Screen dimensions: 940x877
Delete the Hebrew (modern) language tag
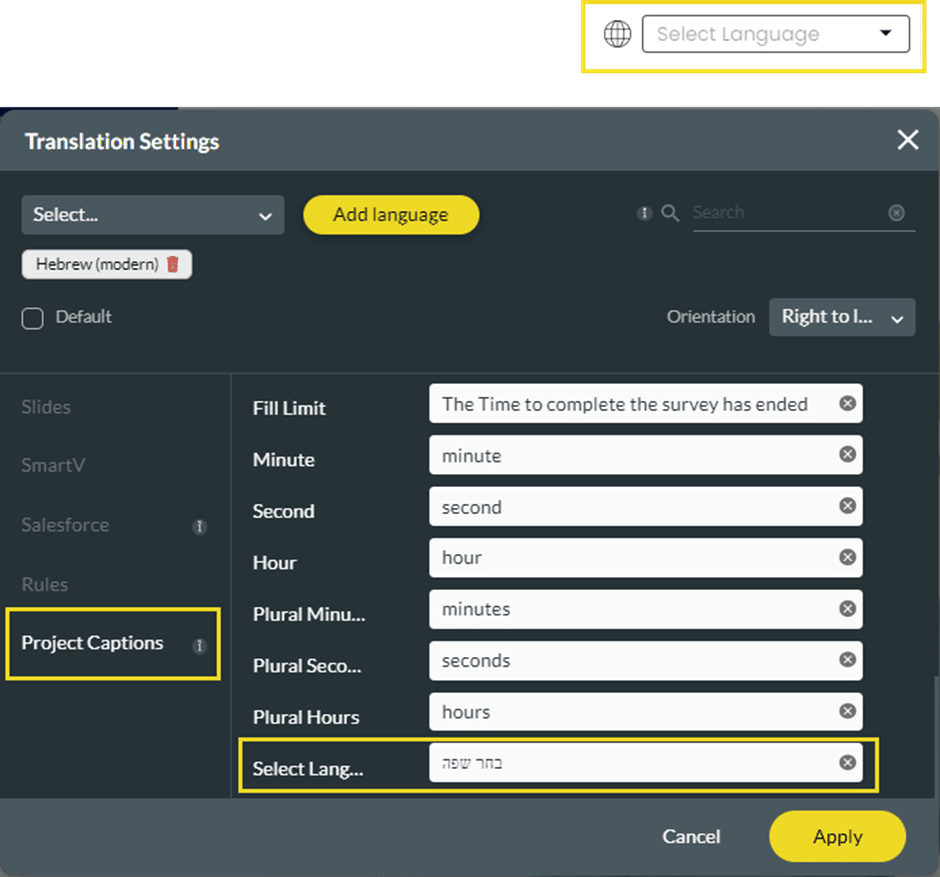tap(173, 265)
